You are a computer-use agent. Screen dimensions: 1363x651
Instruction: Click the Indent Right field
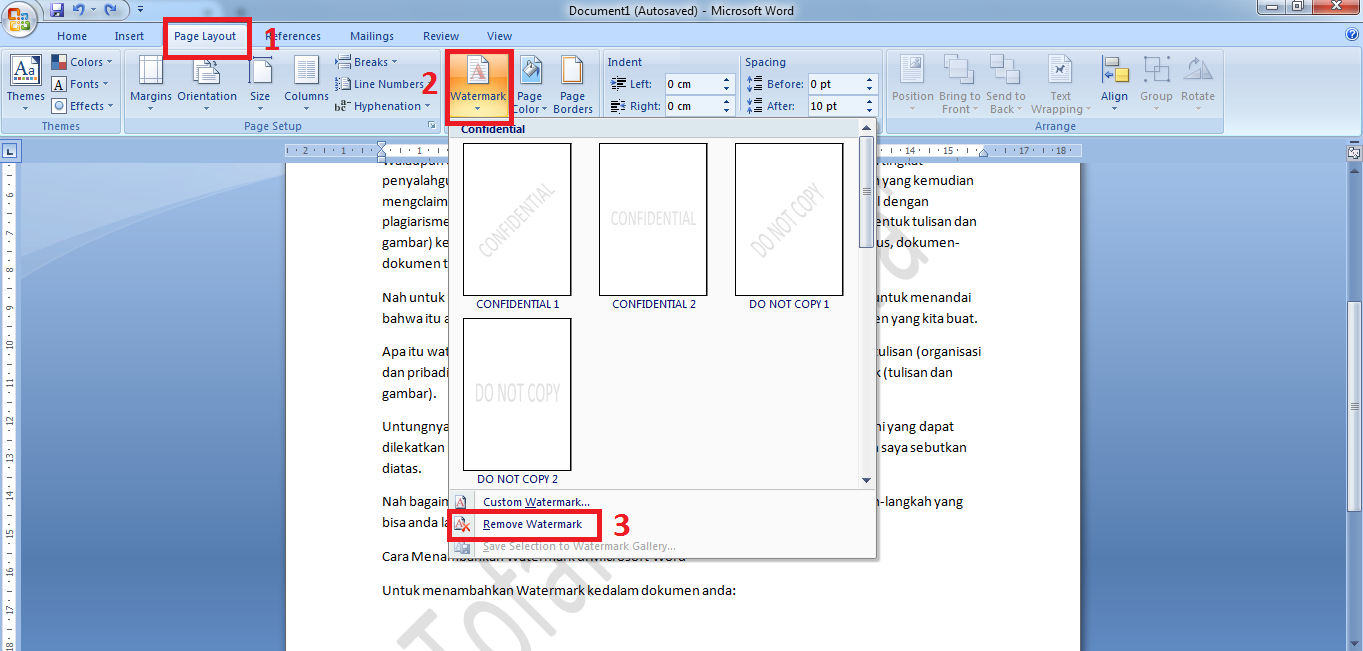coord(693,106)
